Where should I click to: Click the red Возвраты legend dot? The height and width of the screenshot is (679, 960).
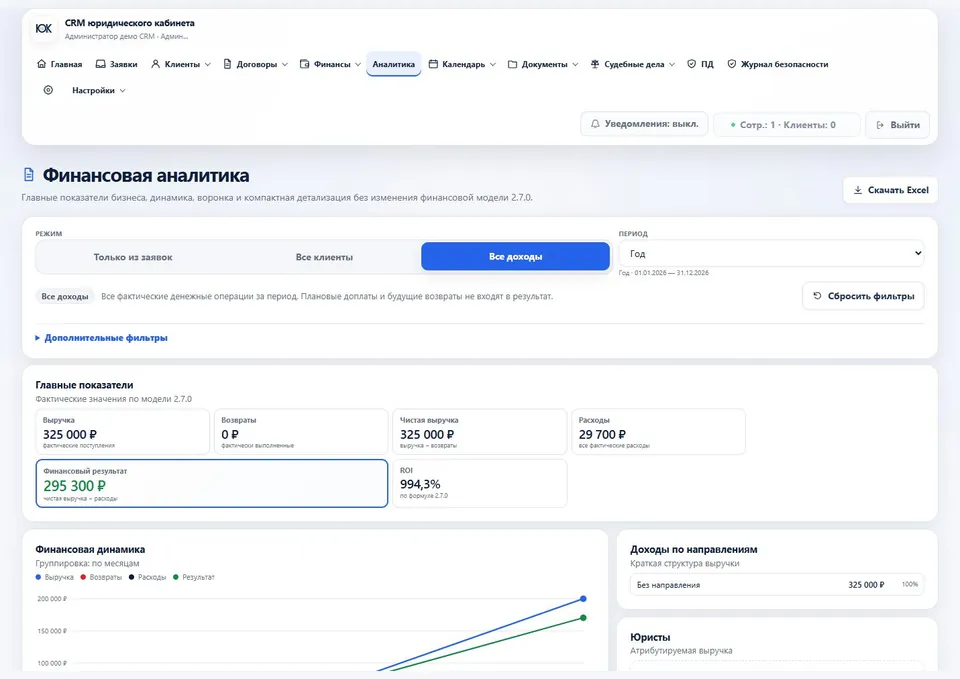tap(83, 577)
